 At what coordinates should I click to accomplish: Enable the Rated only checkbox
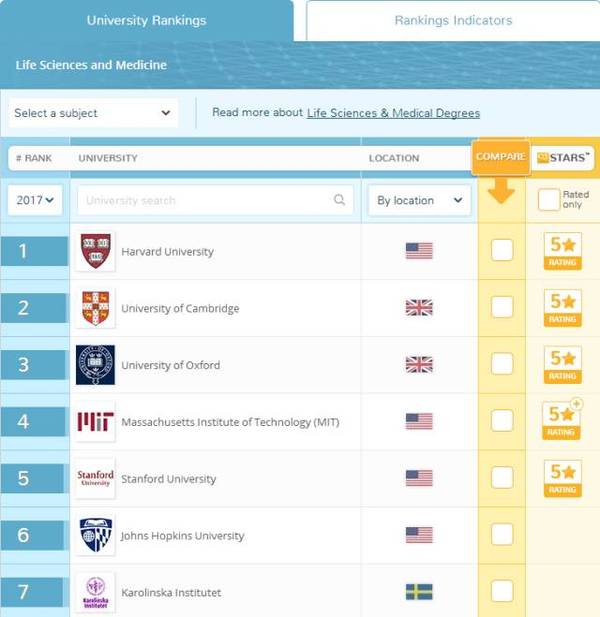click(548, 200)
